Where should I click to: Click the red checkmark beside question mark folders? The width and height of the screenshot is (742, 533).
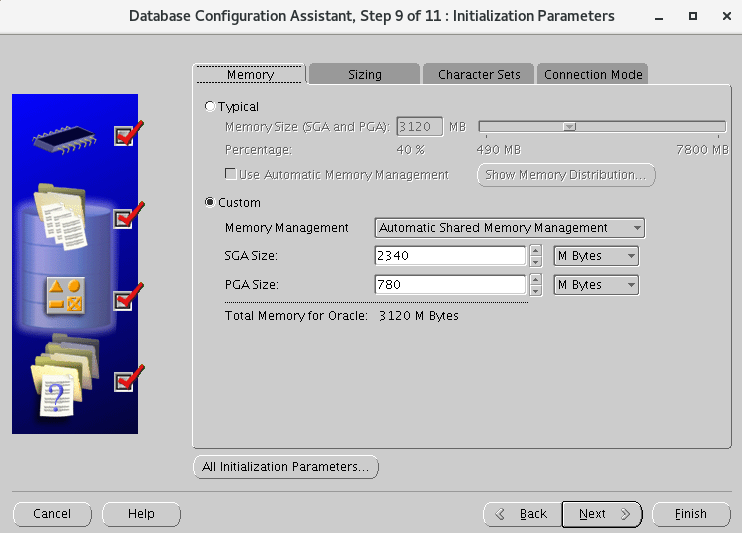pos(126,380)
